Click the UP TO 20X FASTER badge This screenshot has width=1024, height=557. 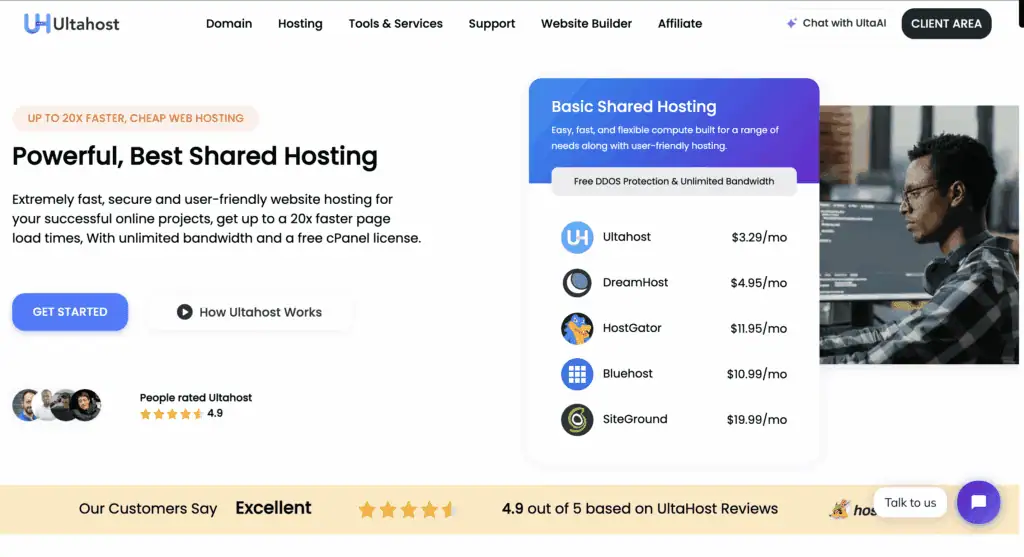click(136, 118)
